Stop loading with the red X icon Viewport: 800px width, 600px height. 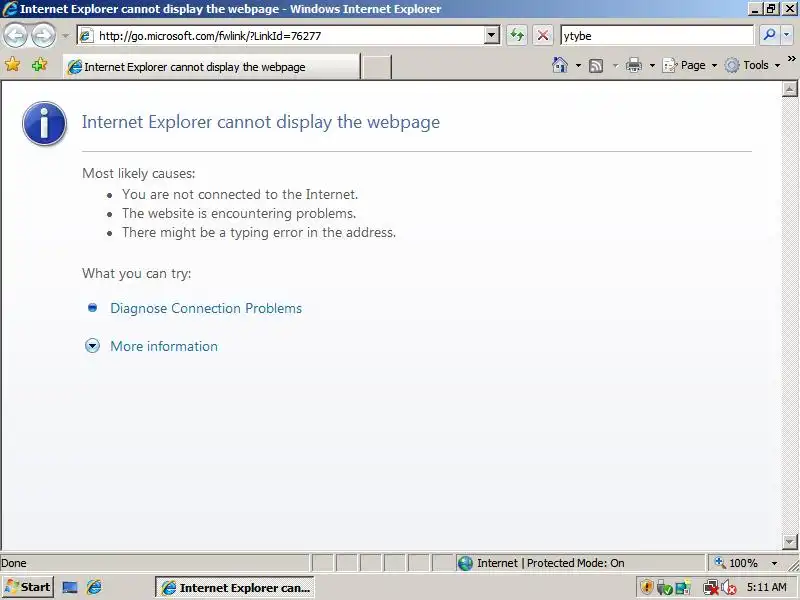tap(543, 36)
